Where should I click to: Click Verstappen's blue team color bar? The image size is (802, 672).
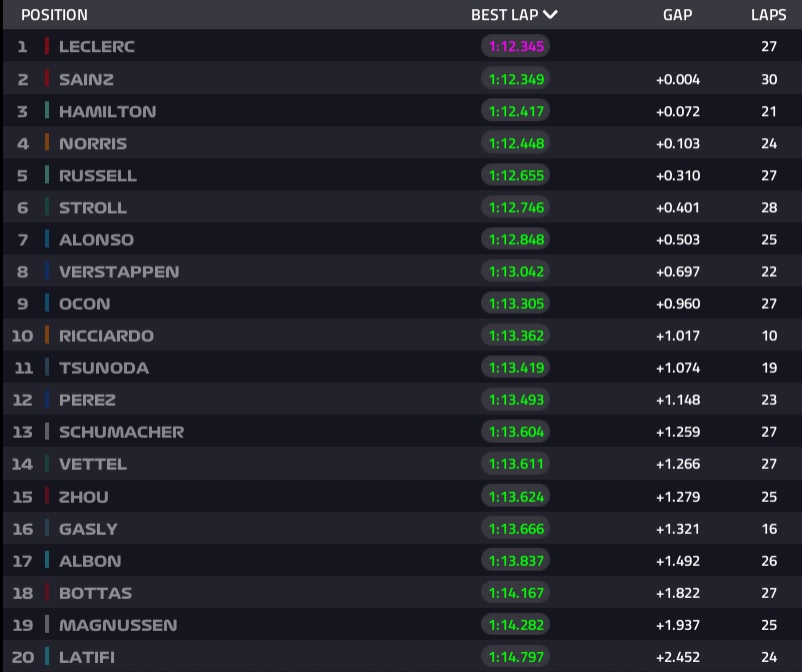47,272
